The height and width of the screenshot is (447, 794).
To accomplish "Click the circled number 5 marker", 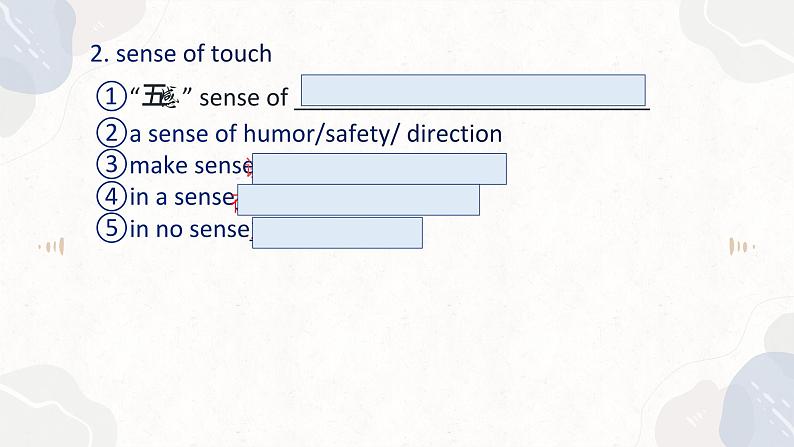I will click(x=110, y=229).
